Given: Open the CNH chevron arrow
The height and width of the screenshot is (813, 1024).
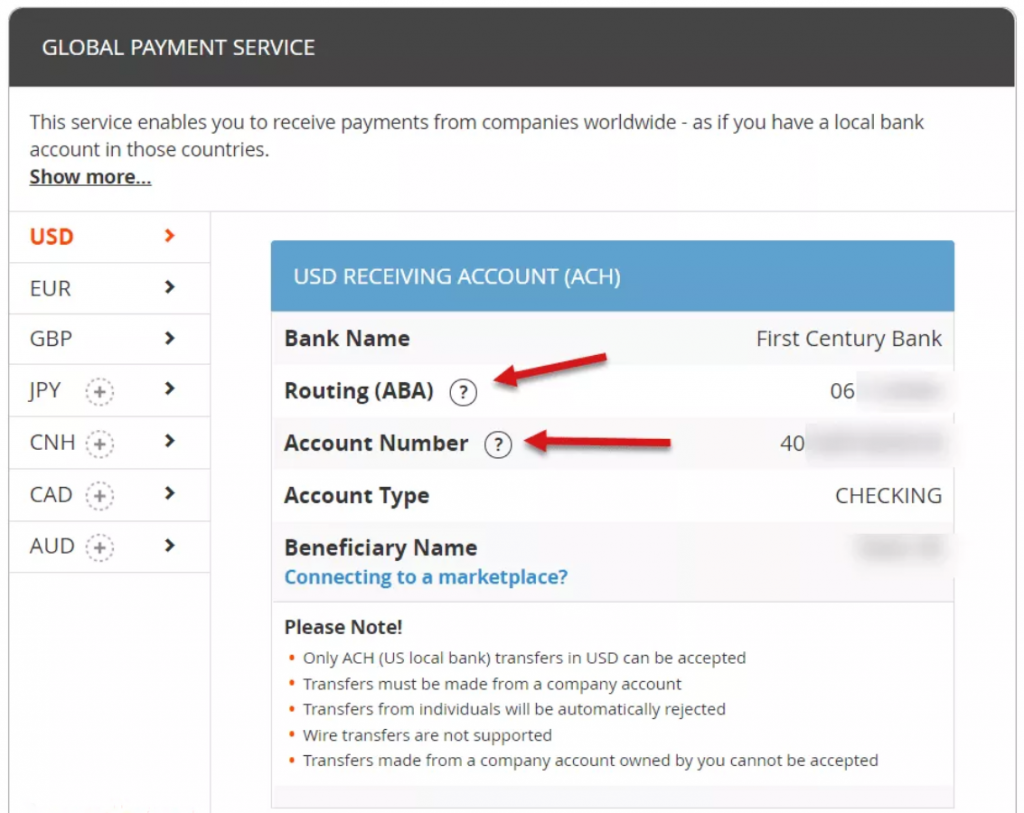Looking at the screenshot, I should pyautogui.click(x=170, y=441).
